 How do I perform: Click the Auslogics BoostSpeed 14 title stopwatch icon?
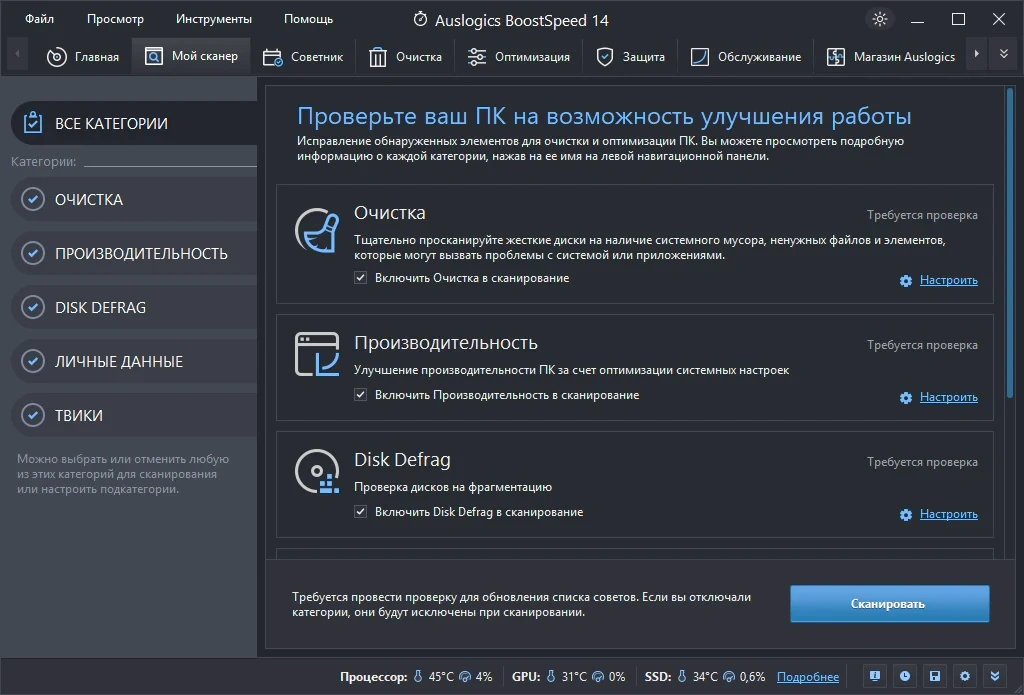coord(421,19)
